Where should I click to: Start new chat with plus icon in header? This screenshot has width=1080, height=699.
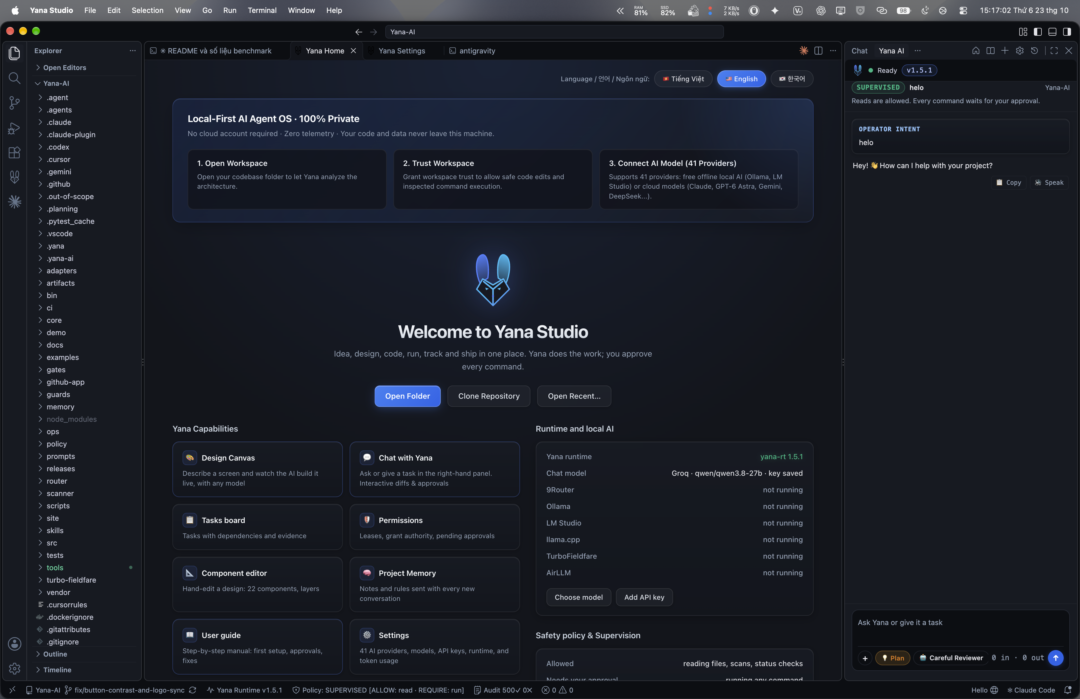point(1004,50)
